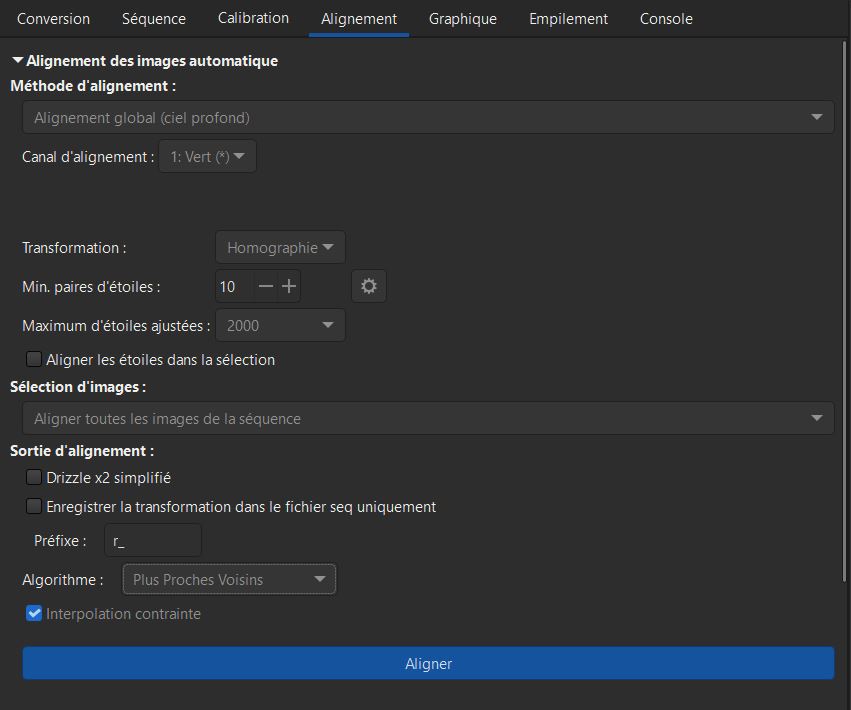Viewport: 851px width, 710px height.
Task: Open Maximum d'étoiles ajustées dropdown
Action: click(280, 325)
